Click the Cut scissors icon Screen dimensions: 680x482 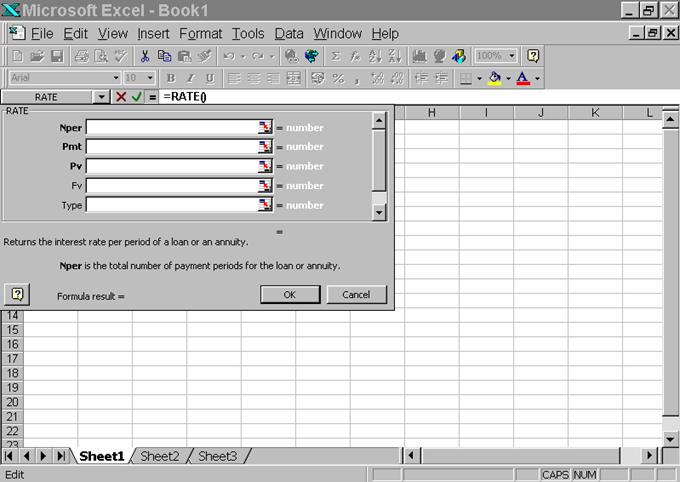[145, 56]
